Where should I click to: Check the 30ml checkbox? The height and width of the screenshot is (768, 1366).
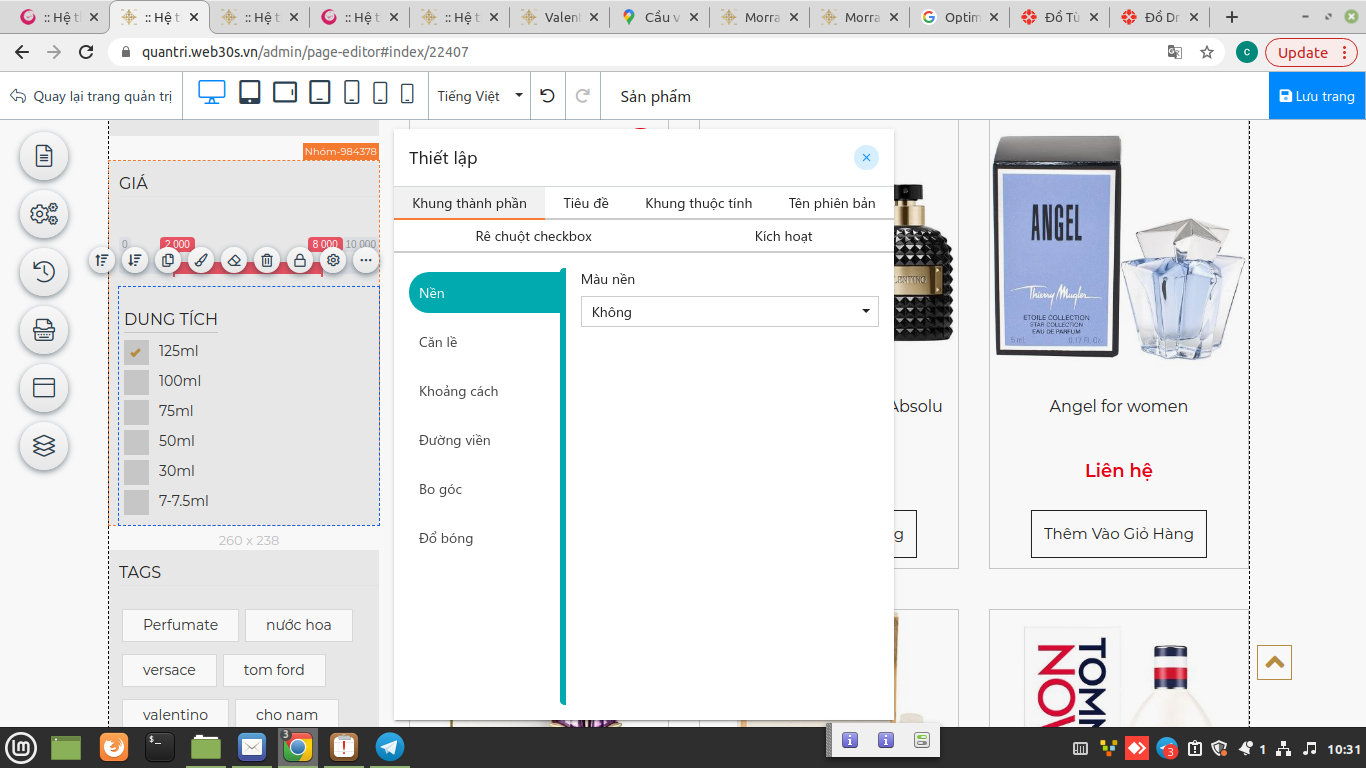click(136, 472)
